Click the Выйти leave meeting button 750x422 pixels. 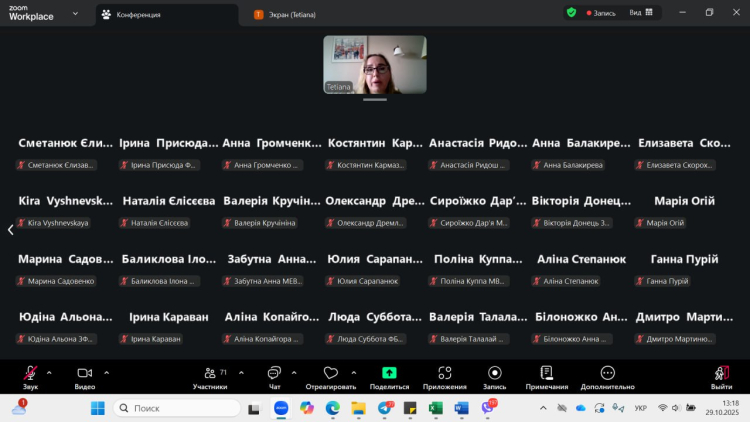(x=721, y=375)
